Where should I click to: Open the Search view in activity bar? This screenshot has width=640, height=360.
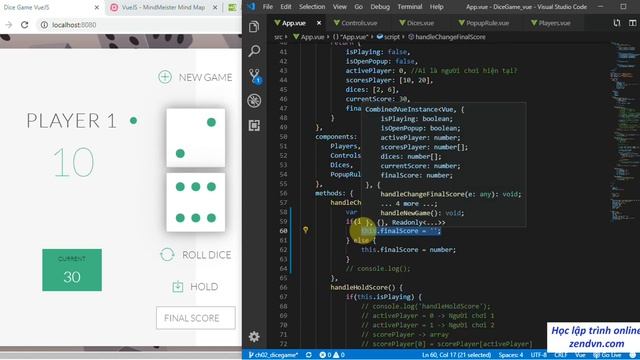(254, 51)
